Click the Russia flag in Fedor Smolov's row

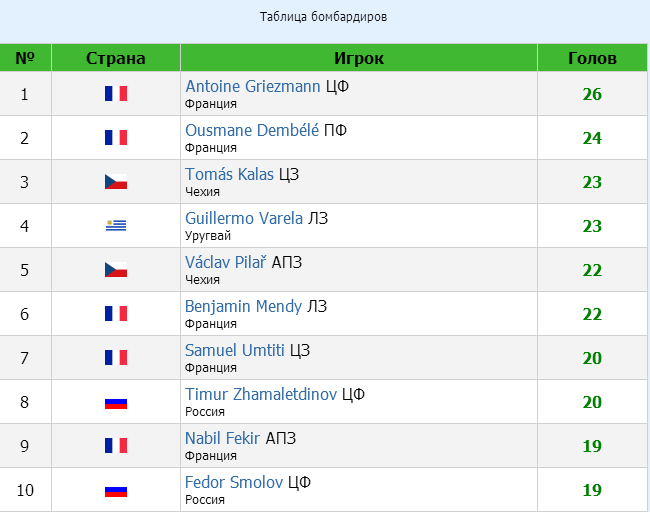tap(116, 491)
